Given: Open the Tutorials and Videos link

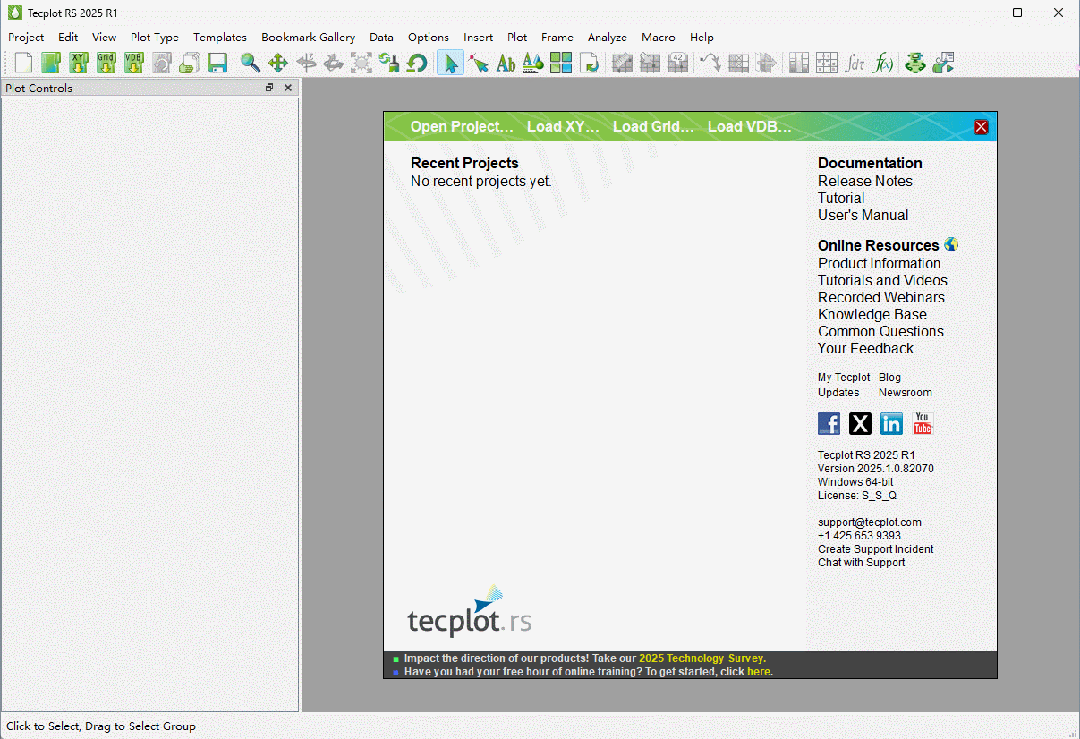Looking at the screenshot, I should pyautogui.click(x=882, y=280).
